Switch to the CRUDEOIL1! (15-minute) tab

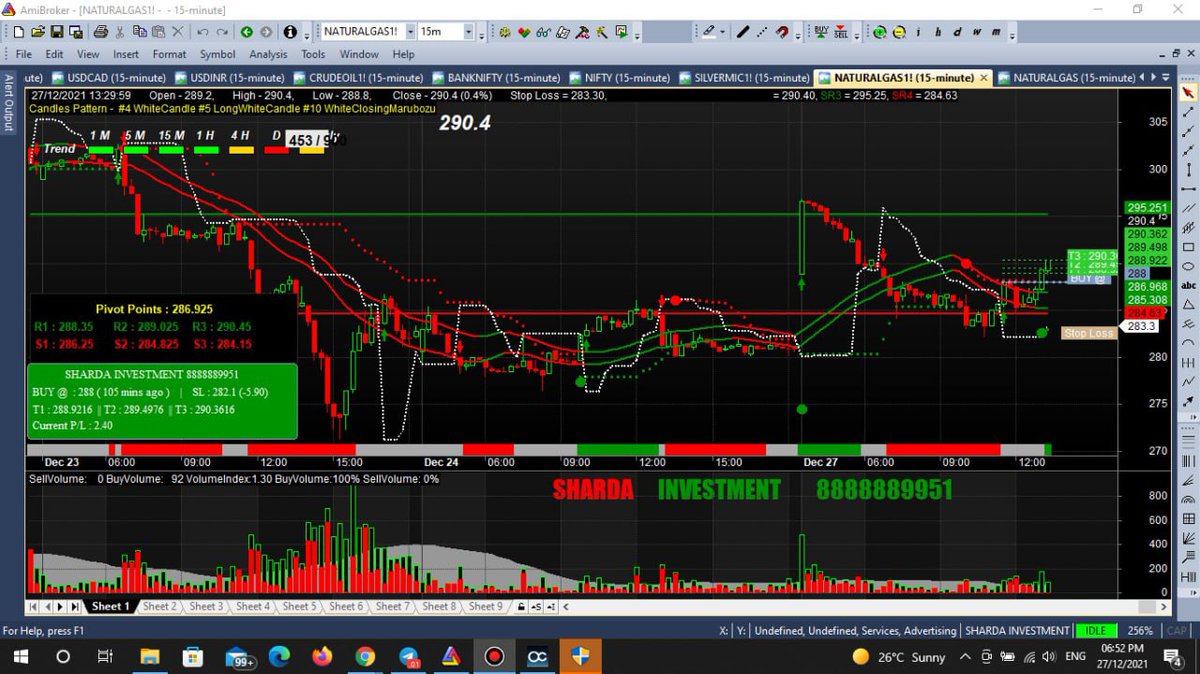point(358,77)
